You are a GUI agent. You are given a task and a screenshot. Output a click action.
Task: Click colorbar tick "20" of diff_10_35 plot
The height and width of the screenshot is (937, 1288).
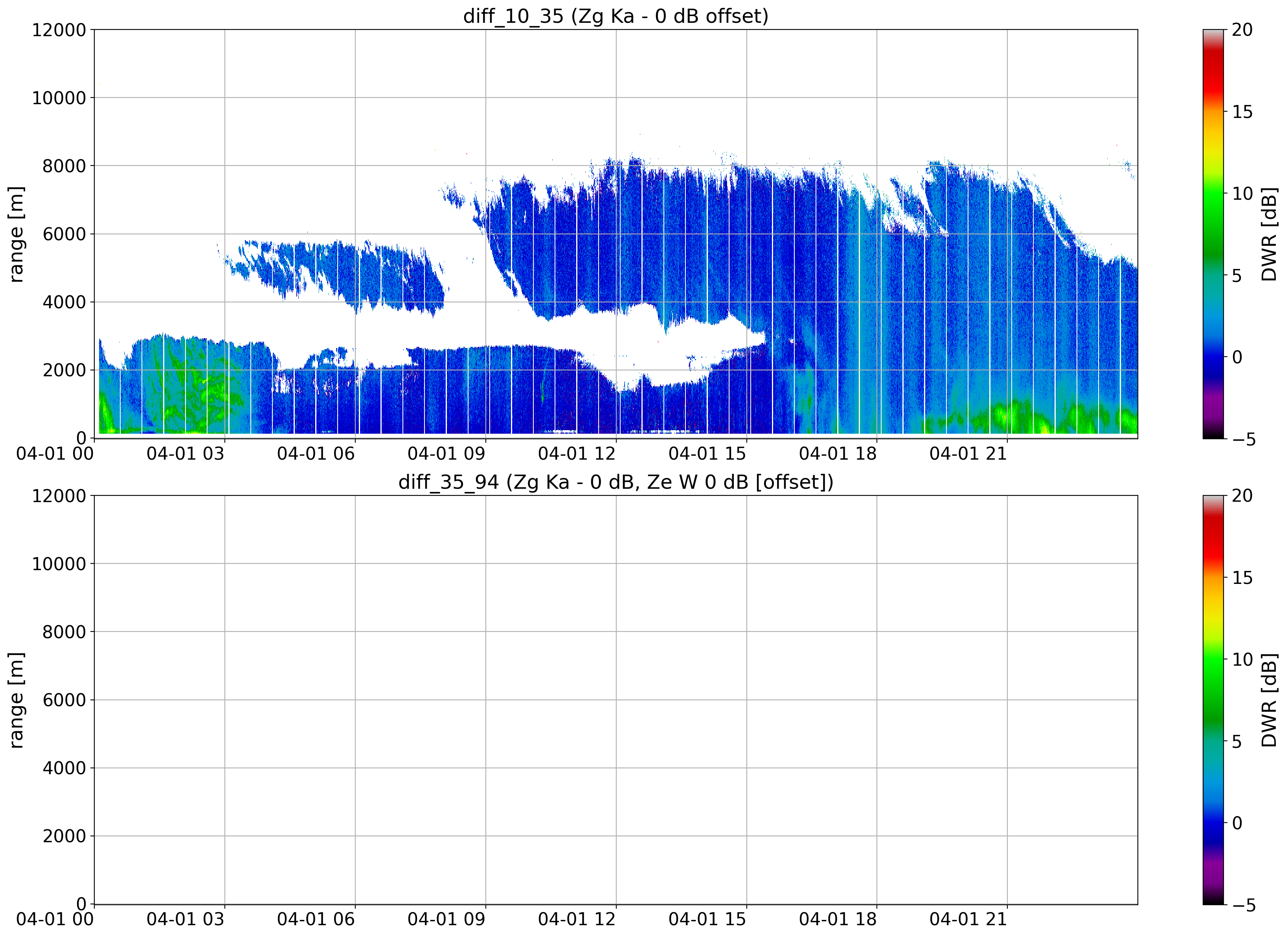tap(1242, 29)
